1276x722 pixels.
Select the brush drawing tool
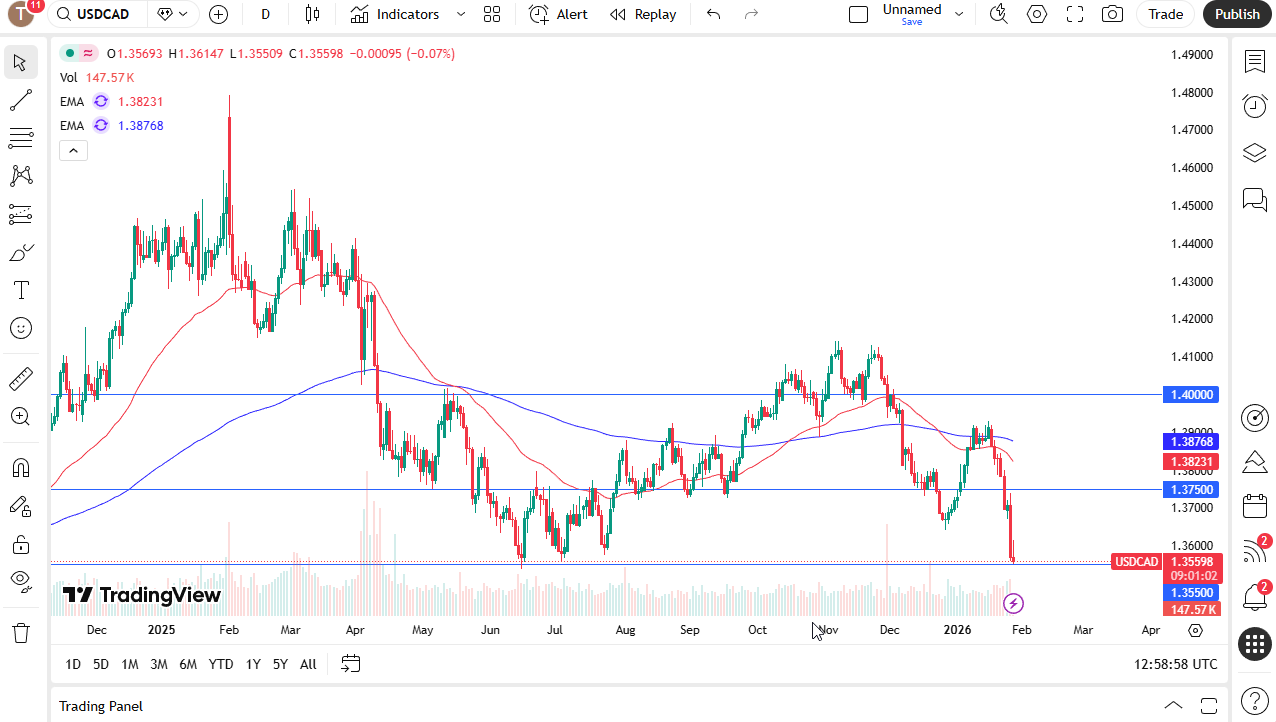(x=19, y=252)
